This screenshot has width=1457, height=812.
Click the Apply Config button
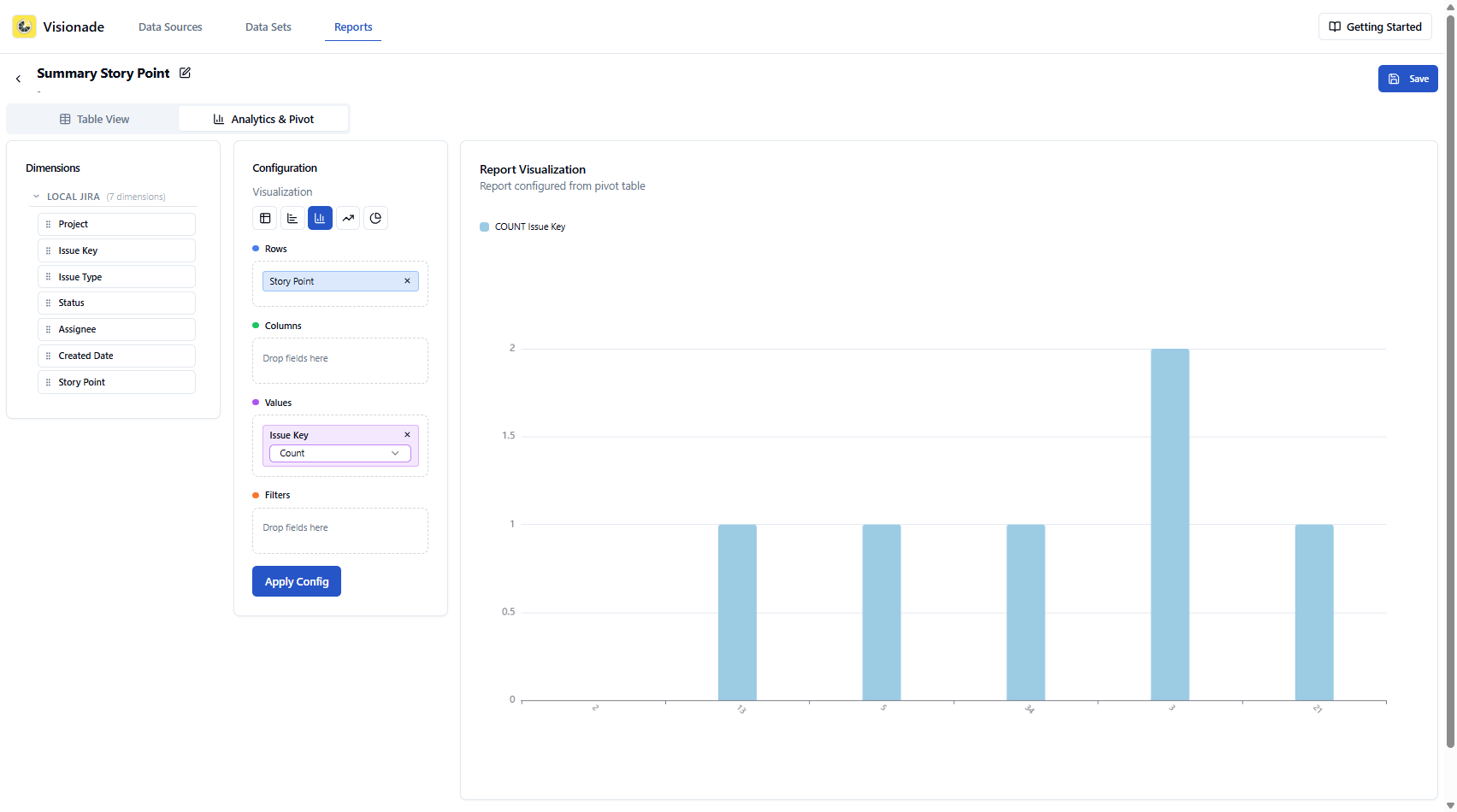296,581
